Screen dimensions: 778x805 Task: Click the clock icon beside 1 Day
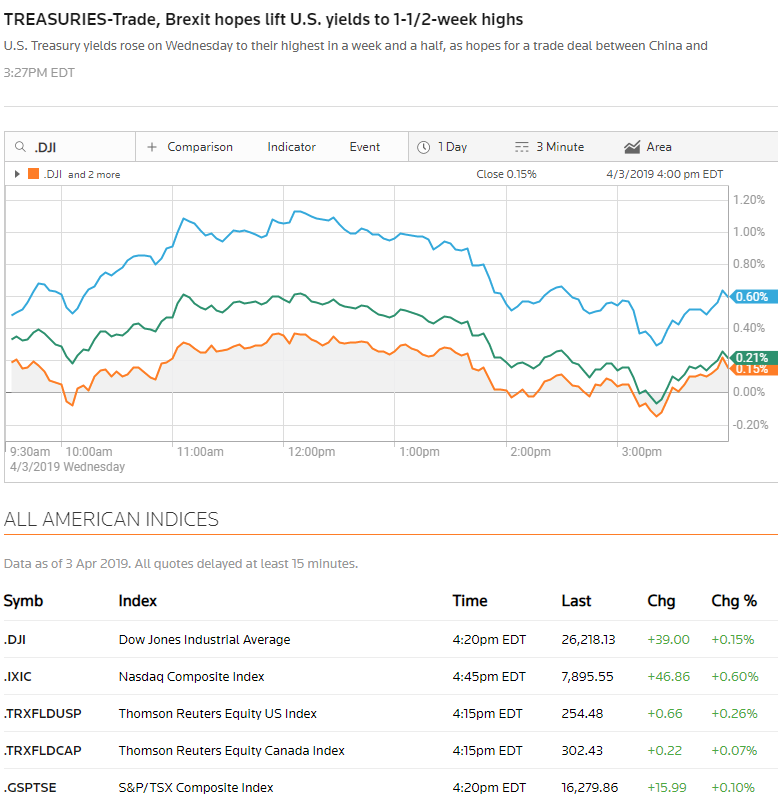(423, 147)
